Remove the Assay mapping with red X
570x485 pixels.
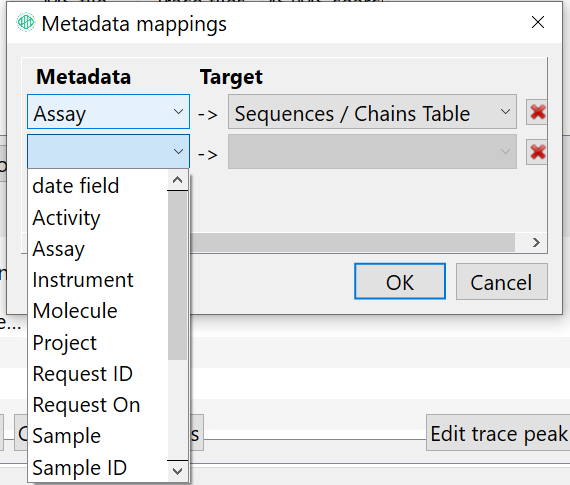(x=537, y=112)
